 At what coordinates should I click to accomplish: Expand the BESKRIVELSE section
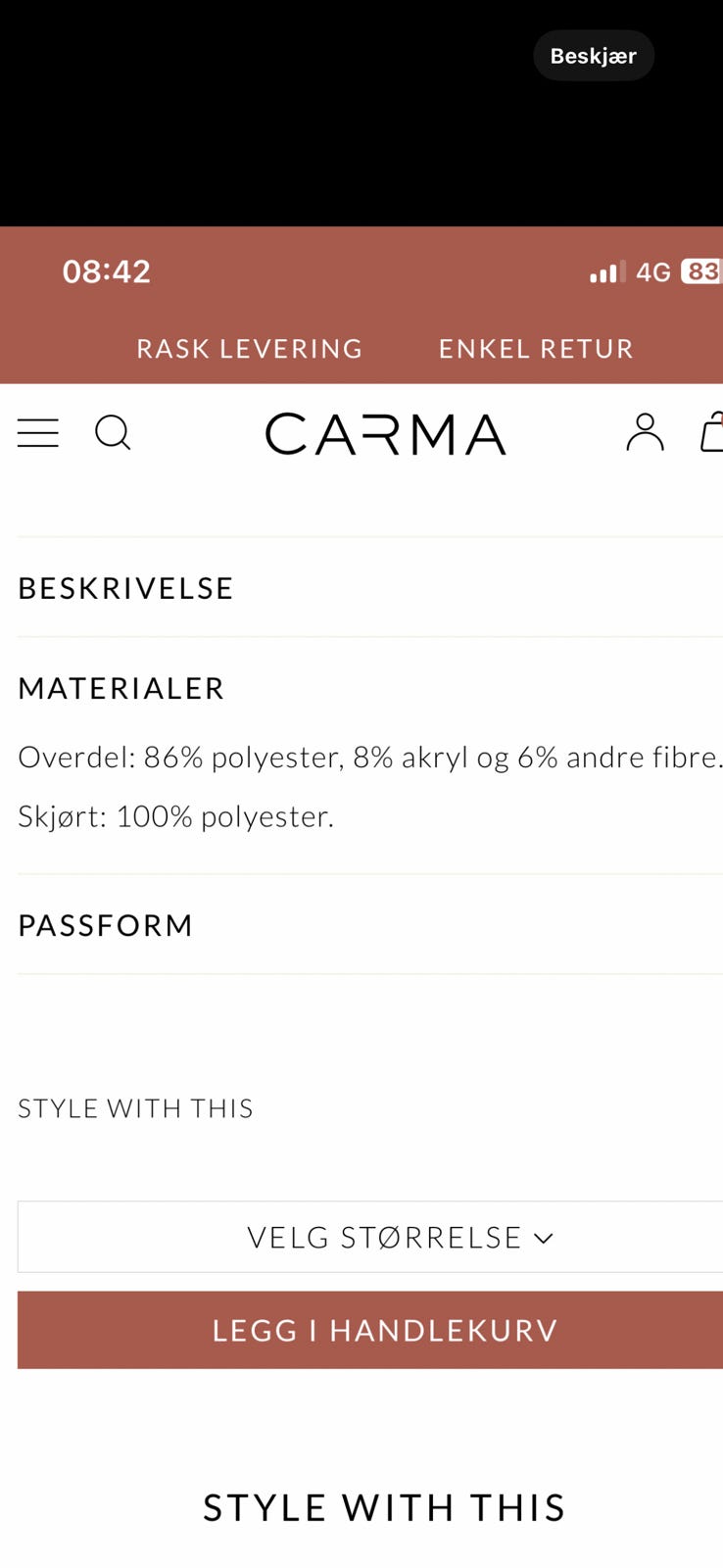click(126, 588)
